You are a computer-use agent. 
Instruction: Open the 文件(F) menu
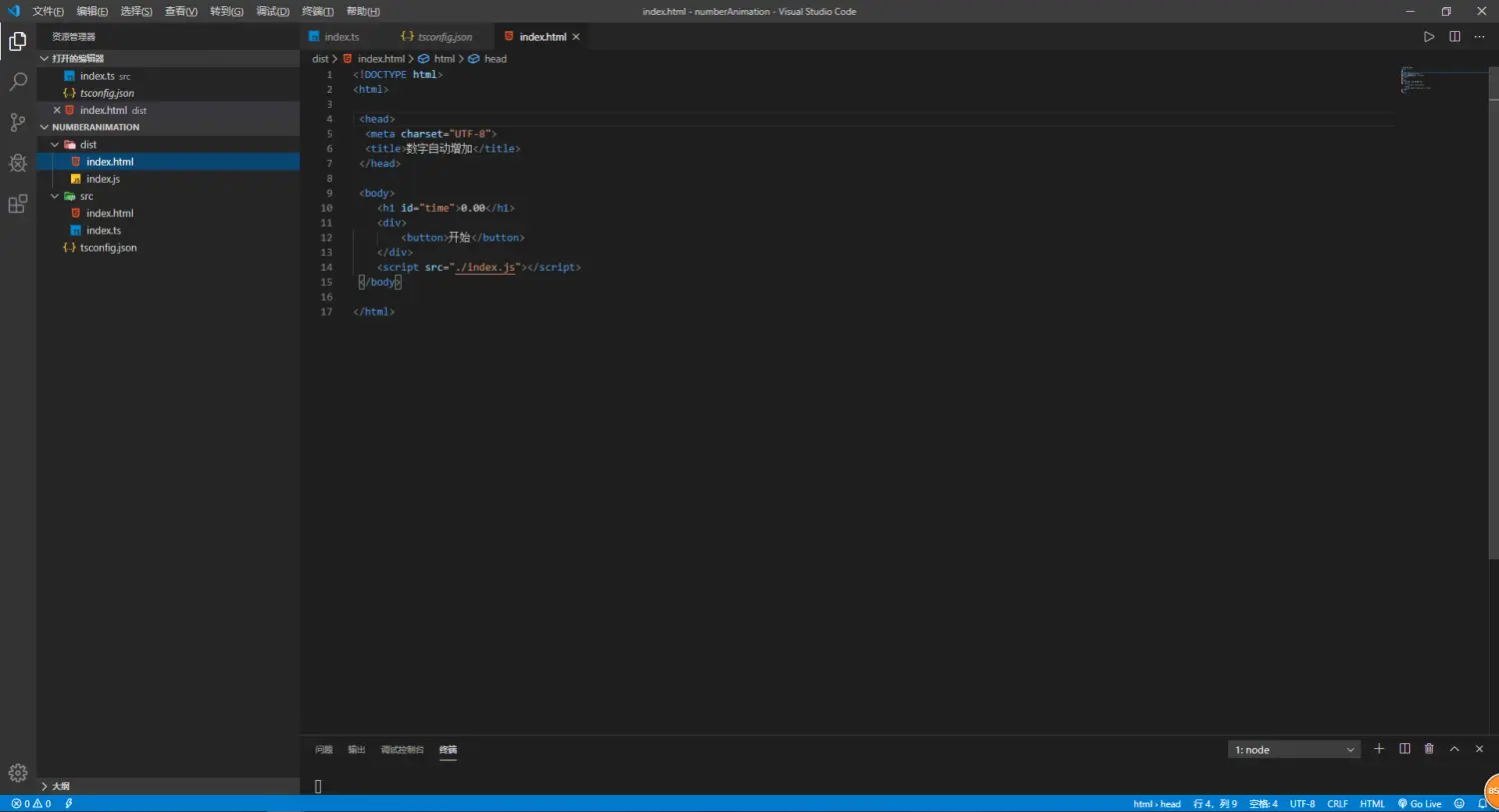(48, 11)
